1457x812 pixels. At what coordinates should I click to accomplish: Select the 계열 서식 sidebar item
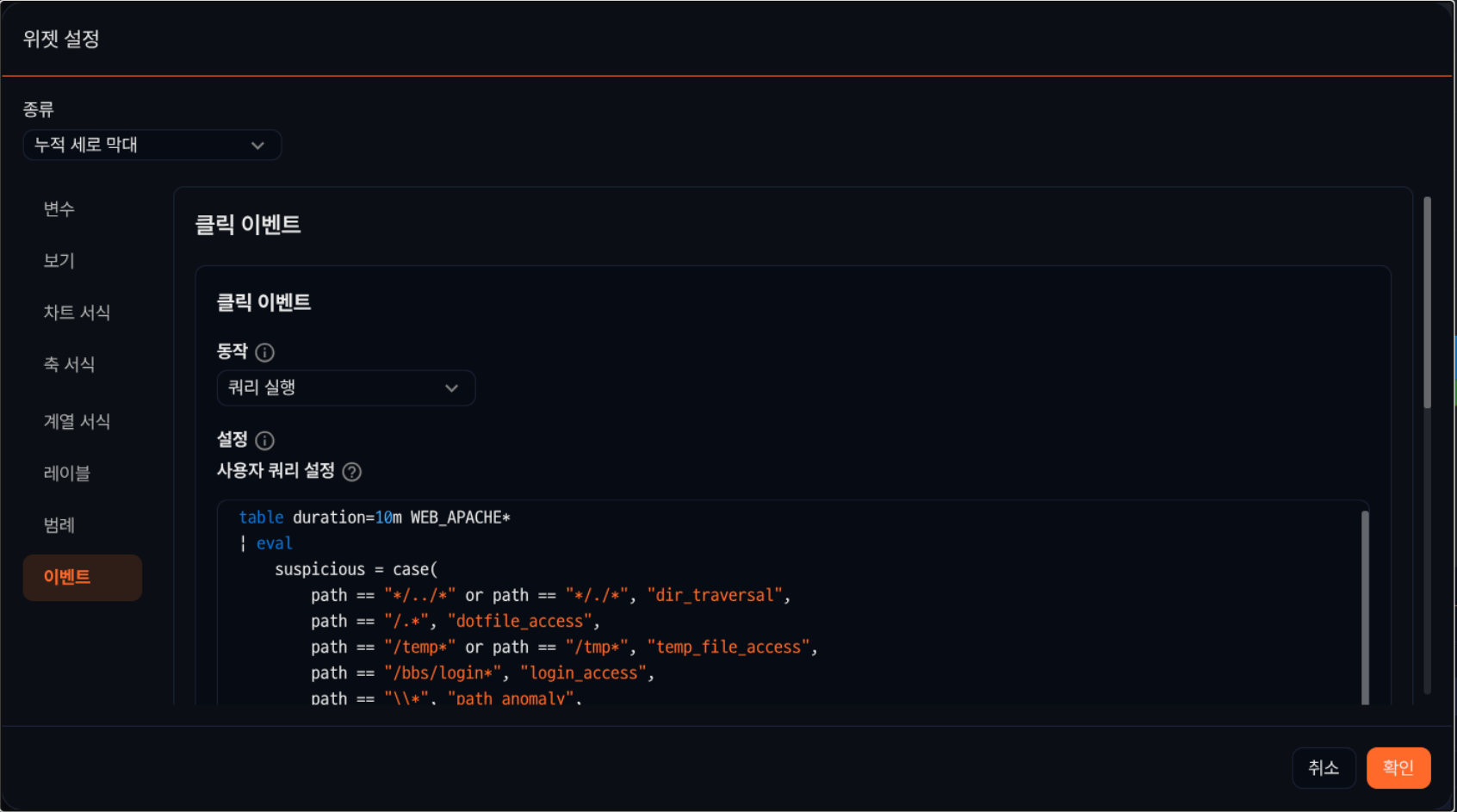point(77,422)
